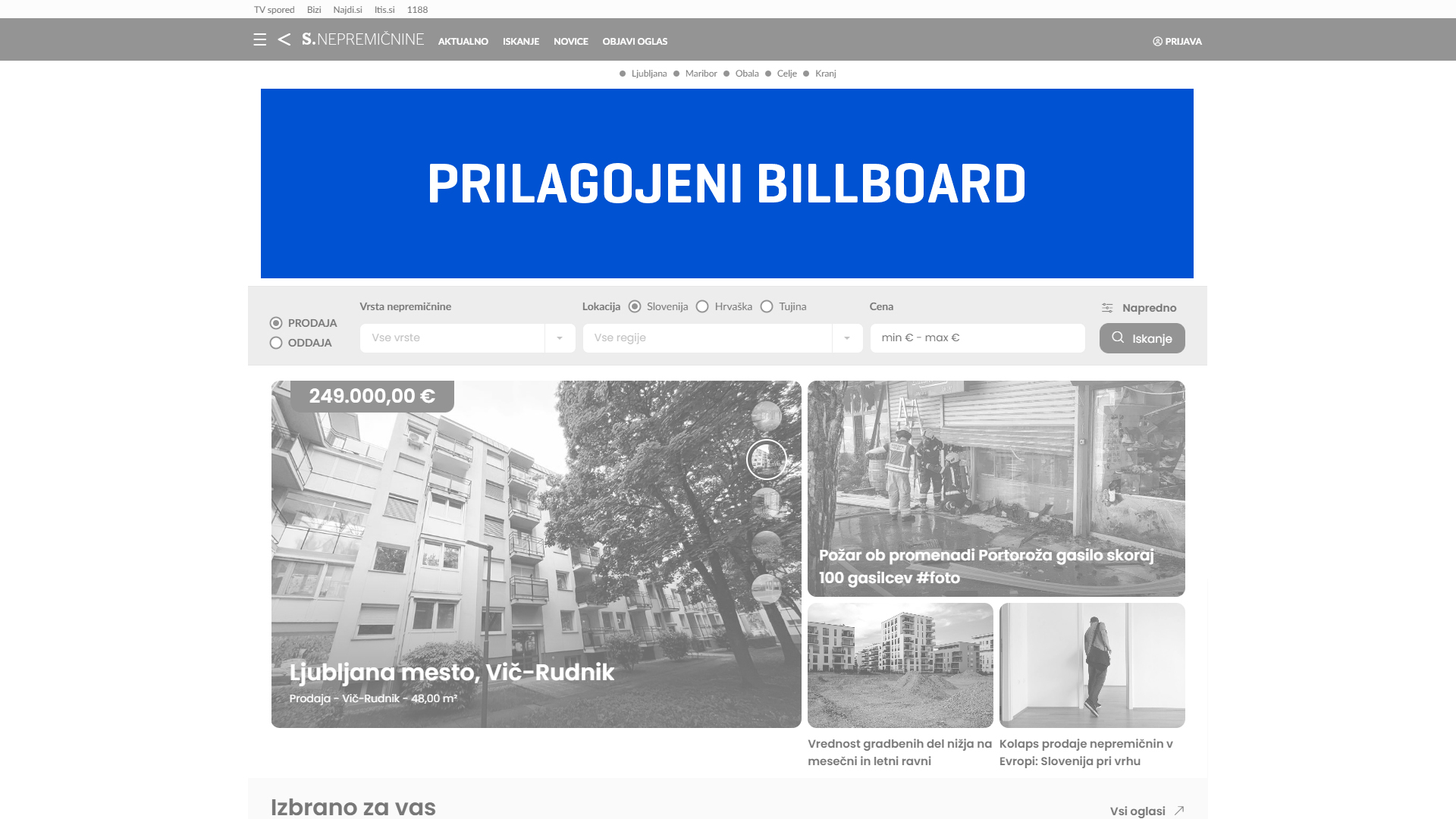Open the Vse vrste property type dropdown
Image resolution: width=1456 pixels, height=819 pixels.
point(467,338)
